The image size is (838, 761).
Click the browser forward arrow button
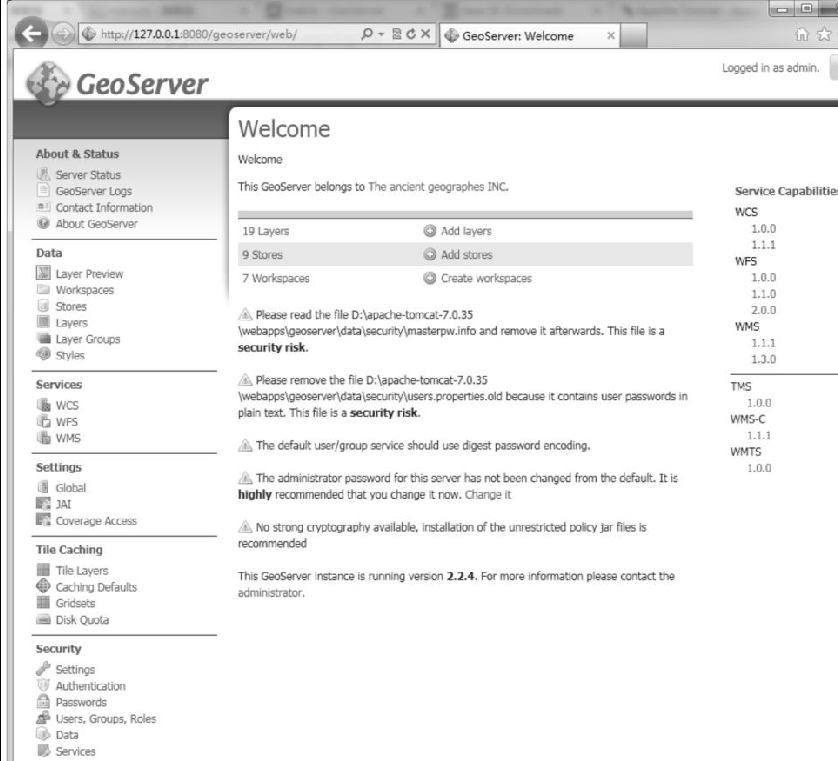click(63, 34)
